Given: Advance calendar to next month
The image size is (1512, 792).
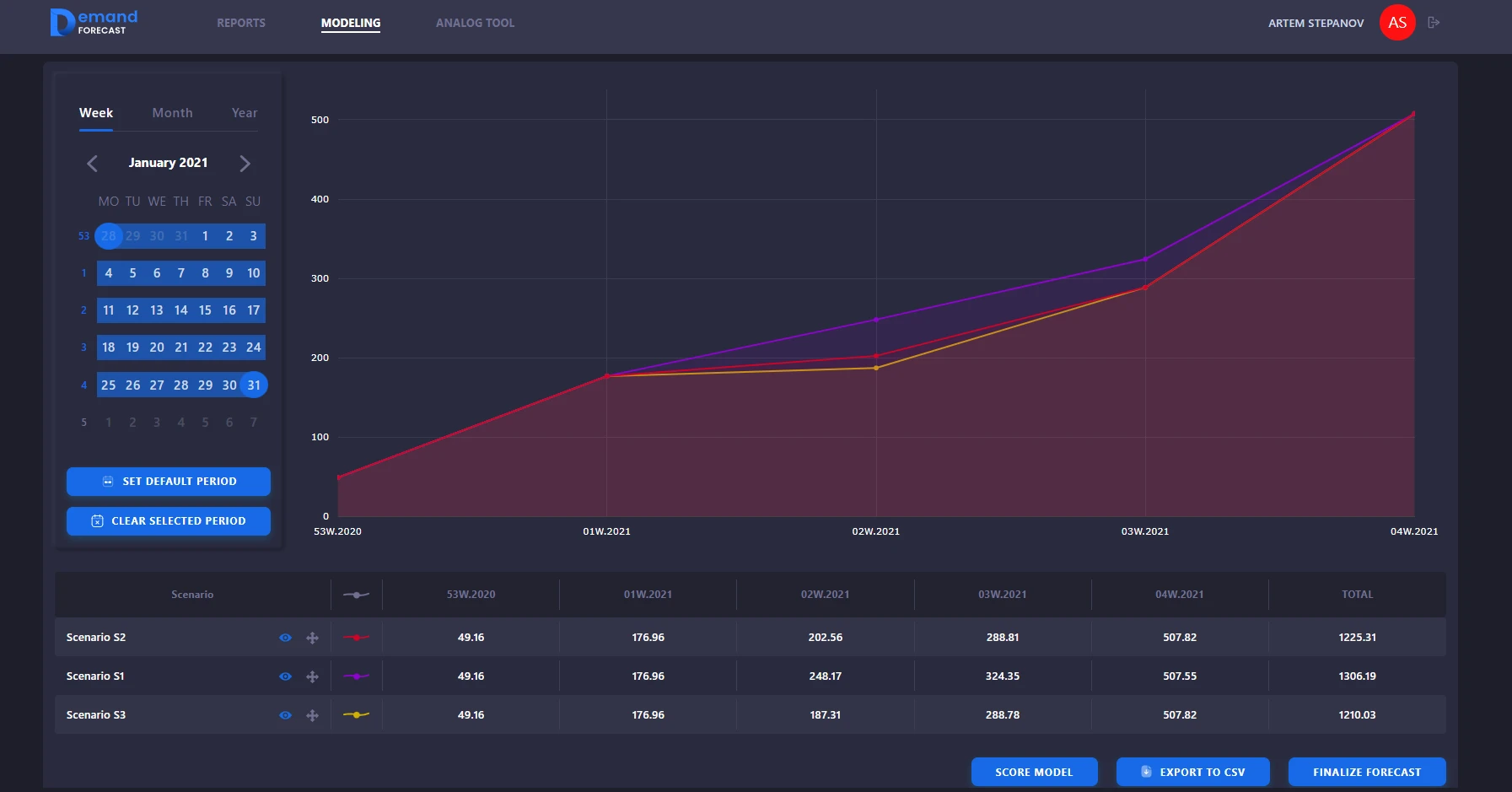Looking at the screenshot, I should [245, 164].
